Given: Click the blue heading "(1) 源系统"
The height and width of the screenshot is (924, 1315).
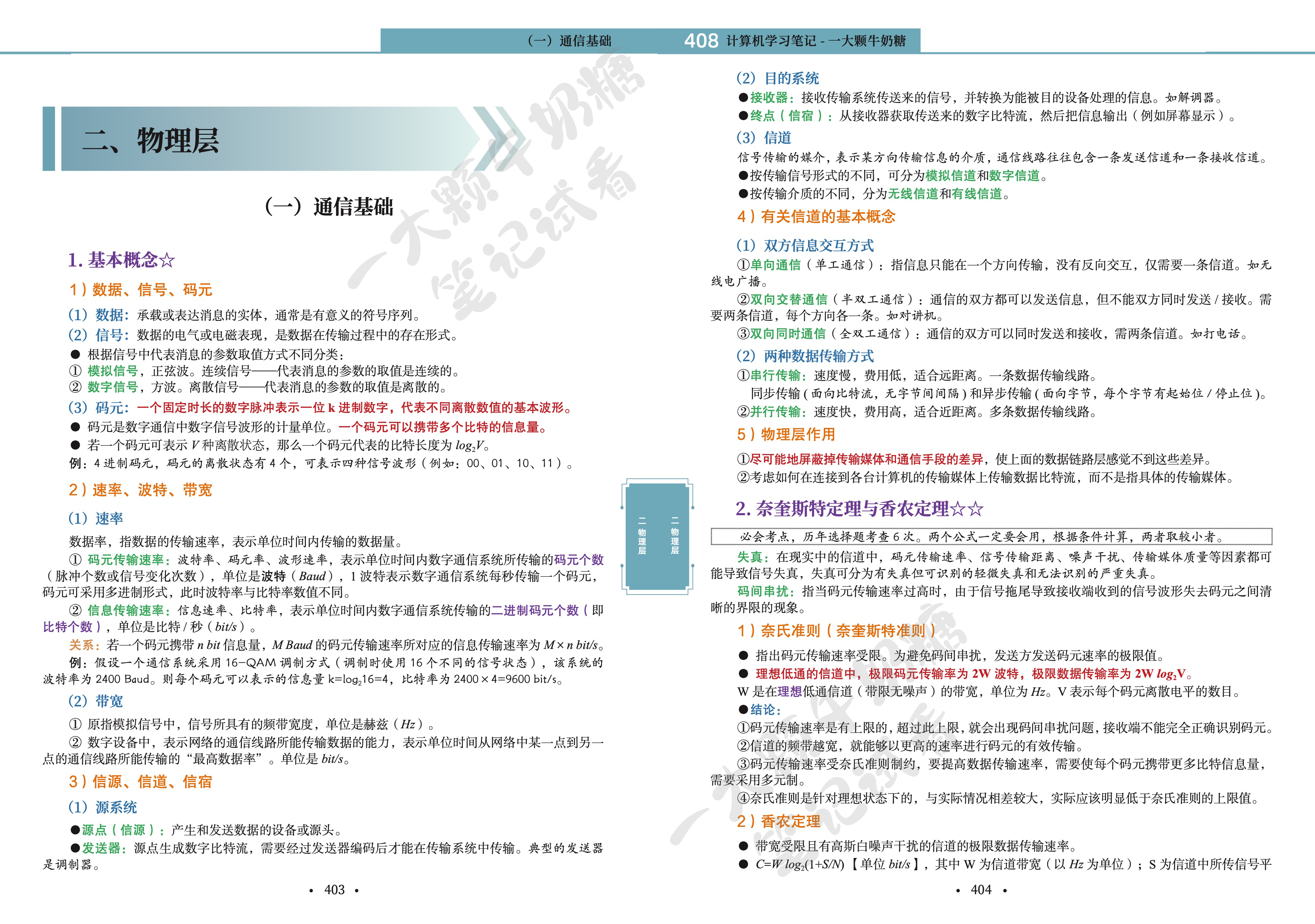Looking at the screenshot, I should [x=103, y=808].
